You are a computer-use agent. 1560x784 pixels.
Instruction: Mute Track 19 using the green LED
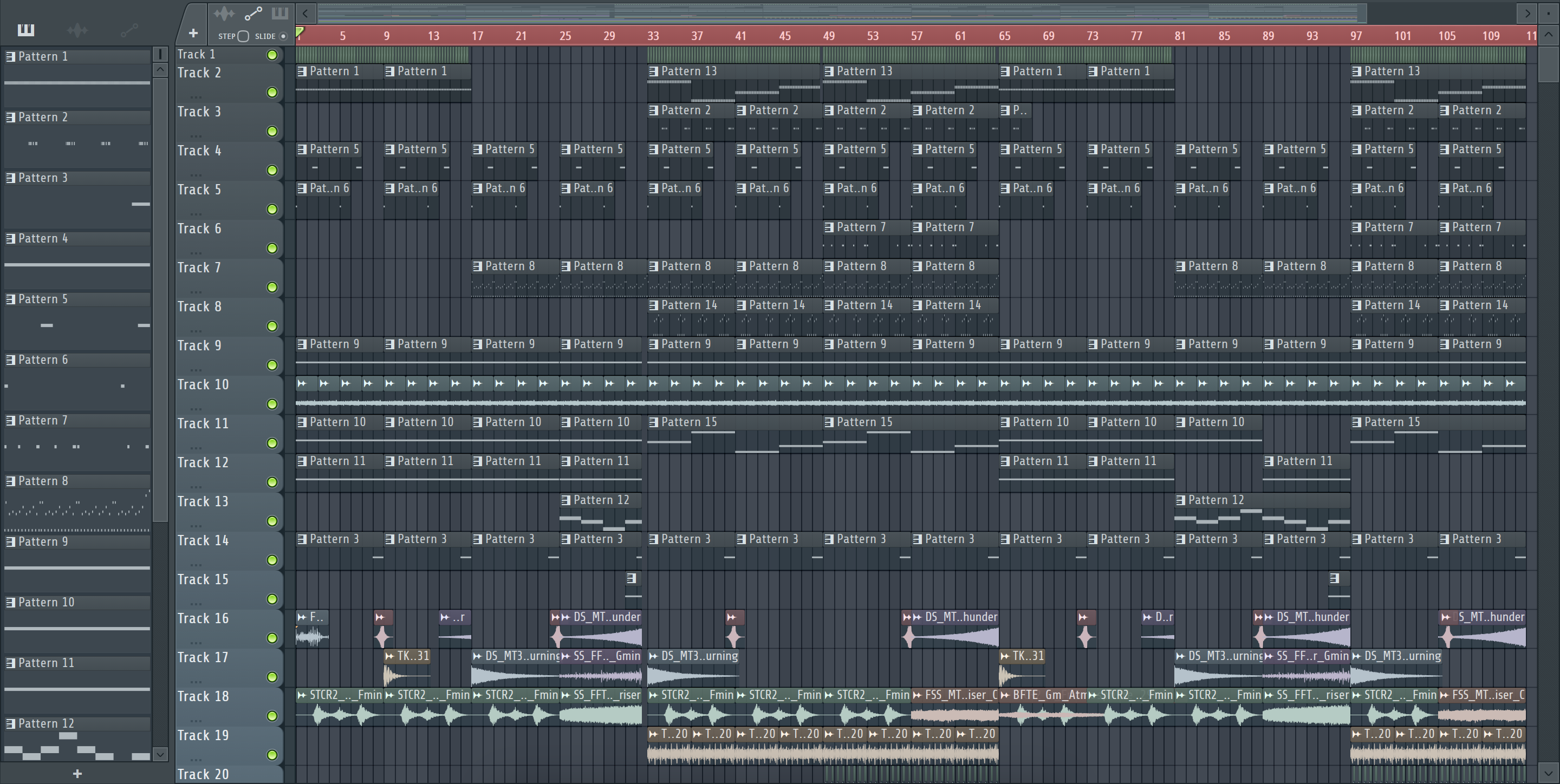pyautogui.click(x=272, y=754)
